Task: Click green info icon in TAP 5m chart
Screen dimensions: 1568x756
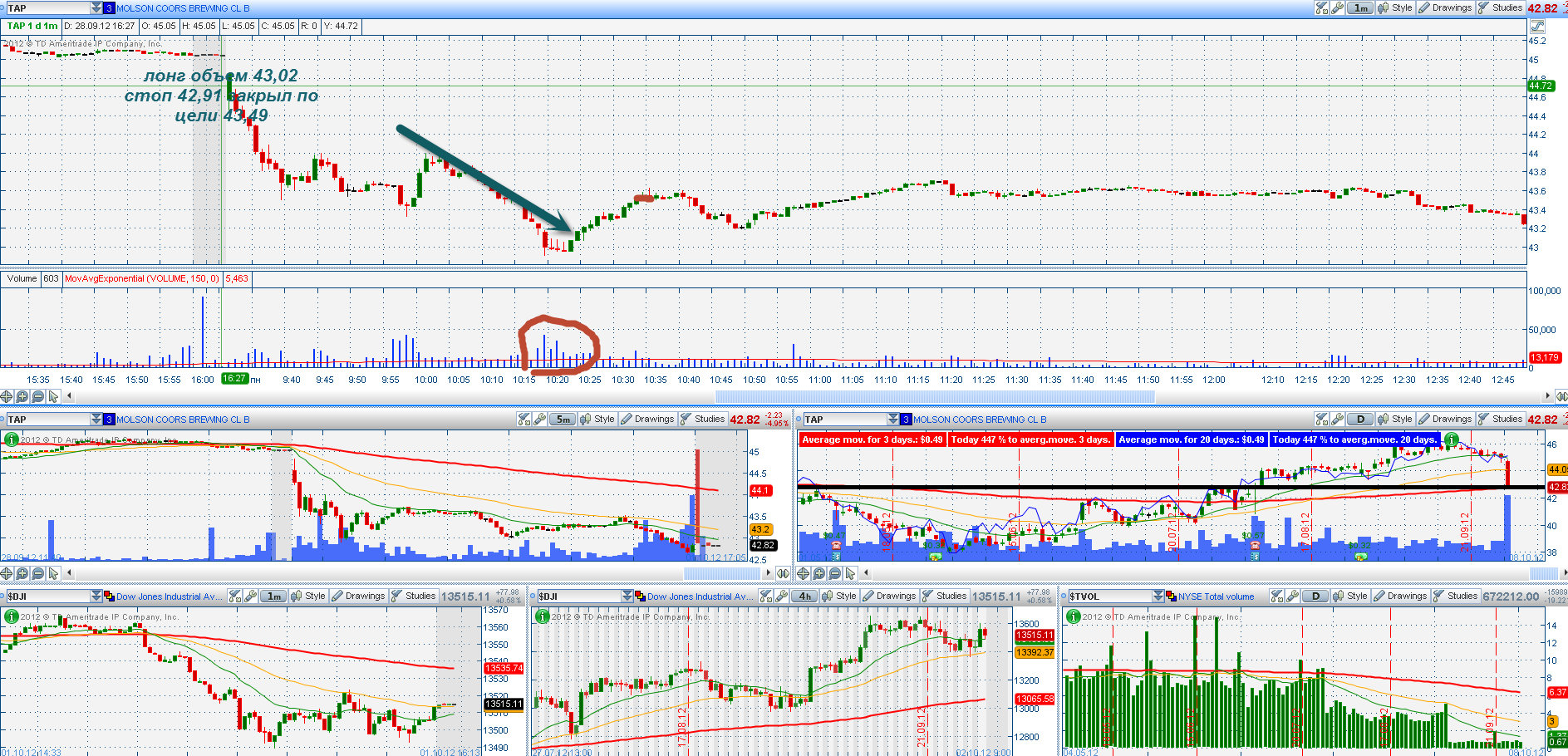Action: (11, 439)
